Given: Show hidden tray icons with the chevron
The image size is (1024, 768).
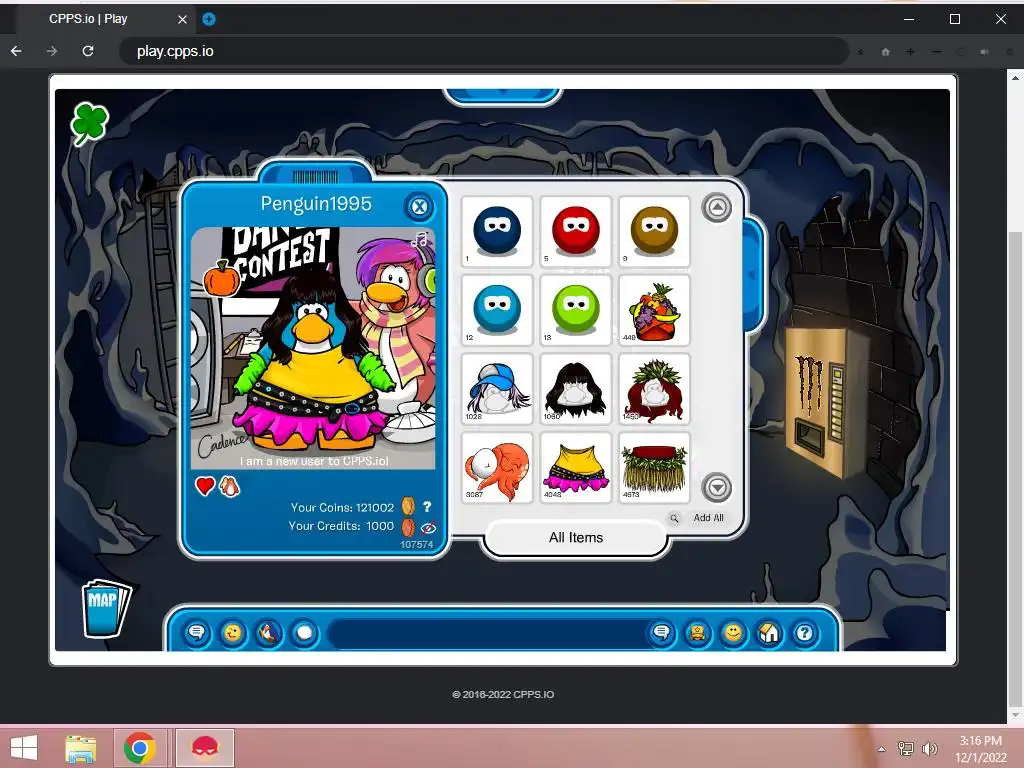Looking at the screenshot, I should coord(881,749).
